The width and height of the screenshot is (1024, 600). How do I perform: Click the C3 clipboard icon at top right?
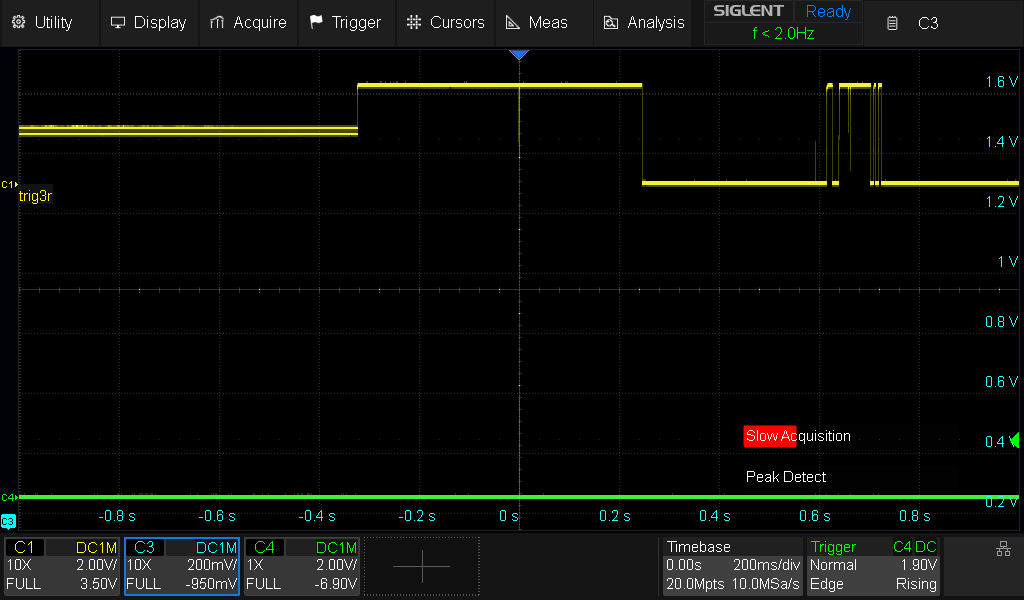click(x=893, y=23)
